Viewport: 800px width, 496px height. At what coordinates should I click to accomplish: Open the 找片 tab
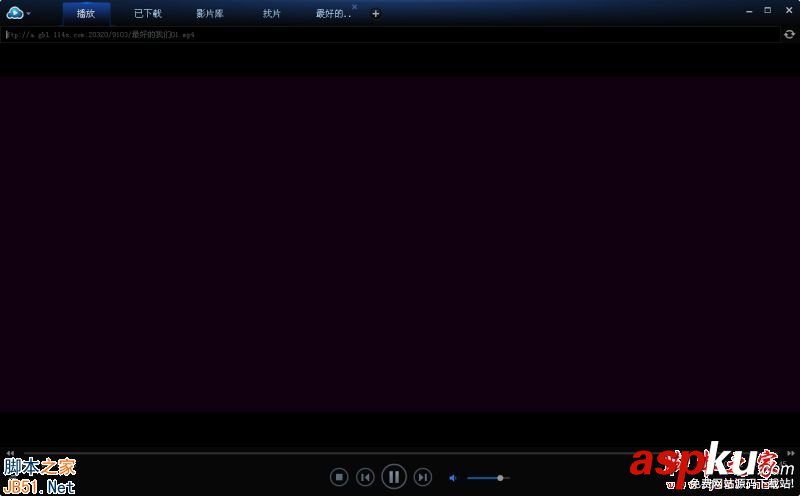[271, 14]
